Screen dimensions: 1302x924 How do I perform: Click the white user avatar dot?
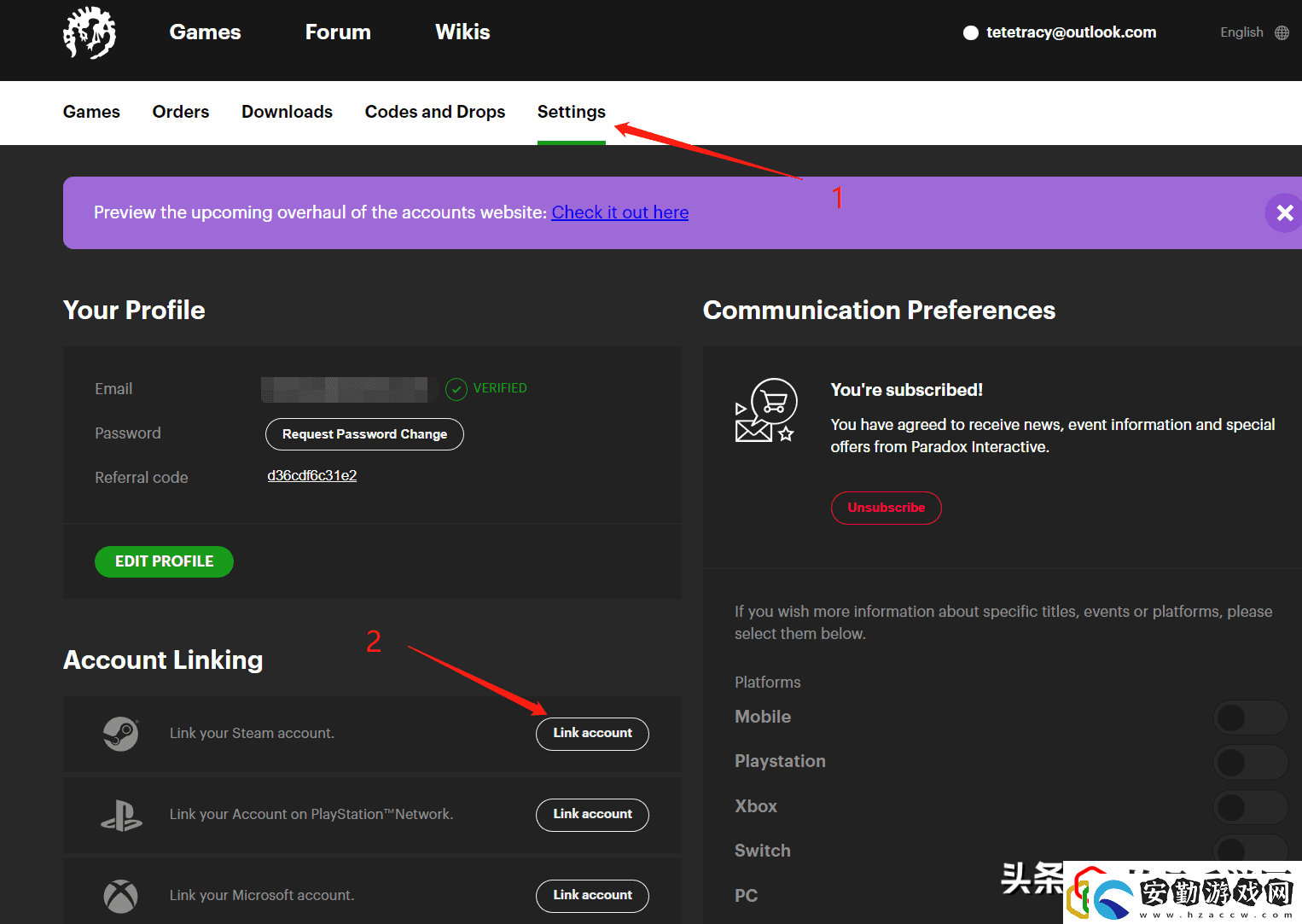click(971, 32)
